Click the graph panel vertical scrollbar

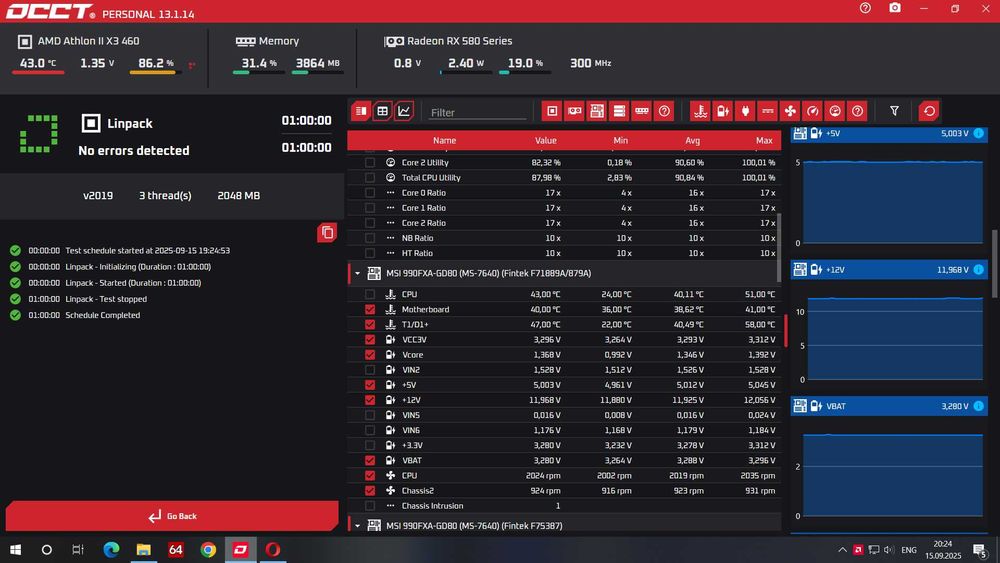[x=995, y=263]
